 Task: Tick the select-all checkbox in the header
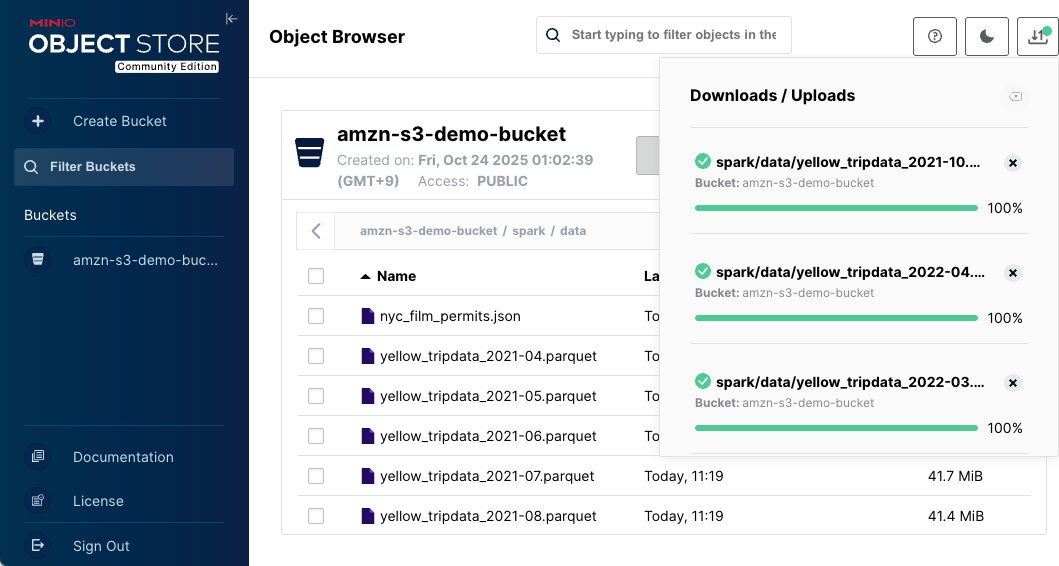tap(316, 276)
